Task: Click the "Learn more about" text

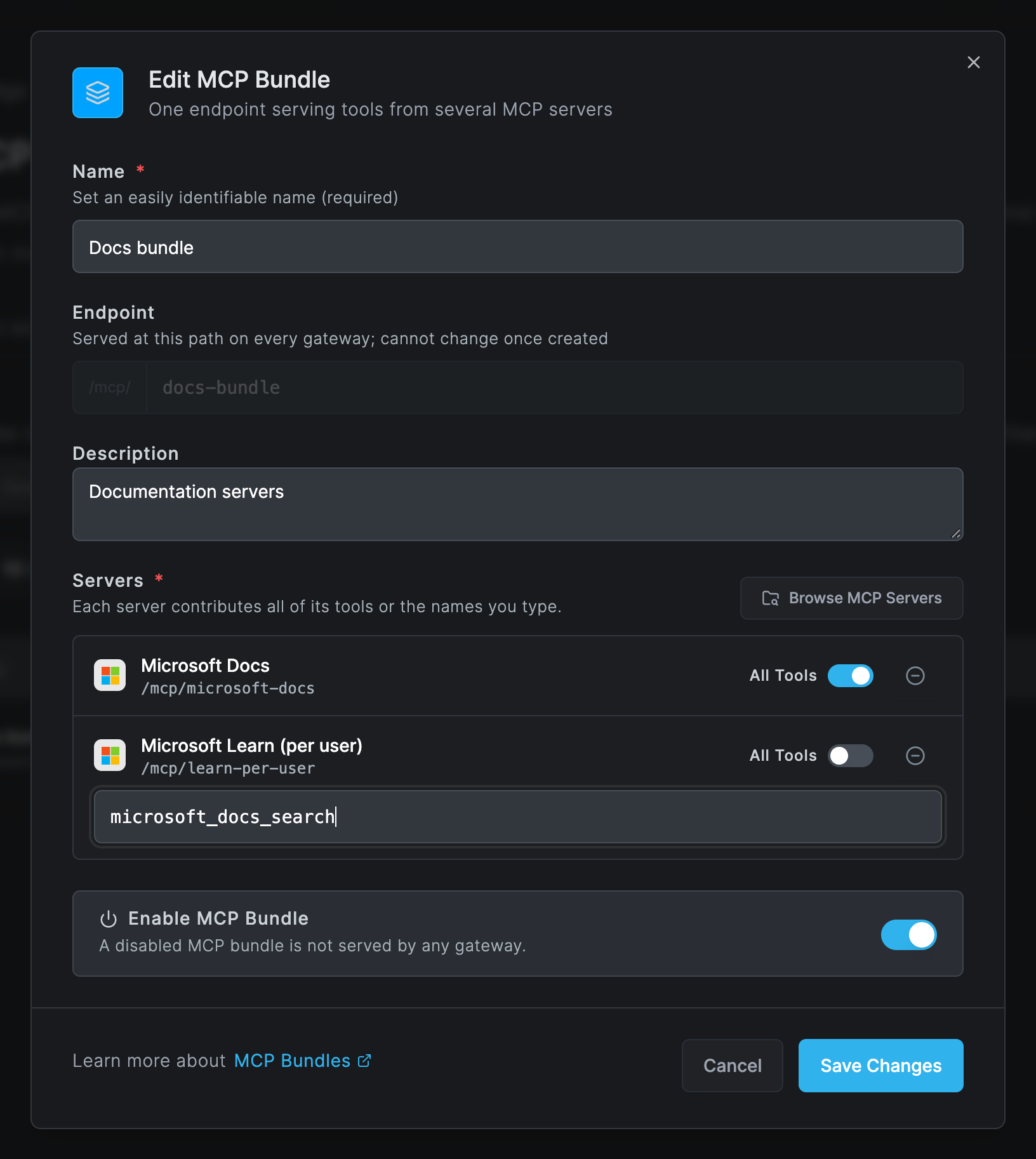Action: pyautogui.click(x=149, y=1061)
